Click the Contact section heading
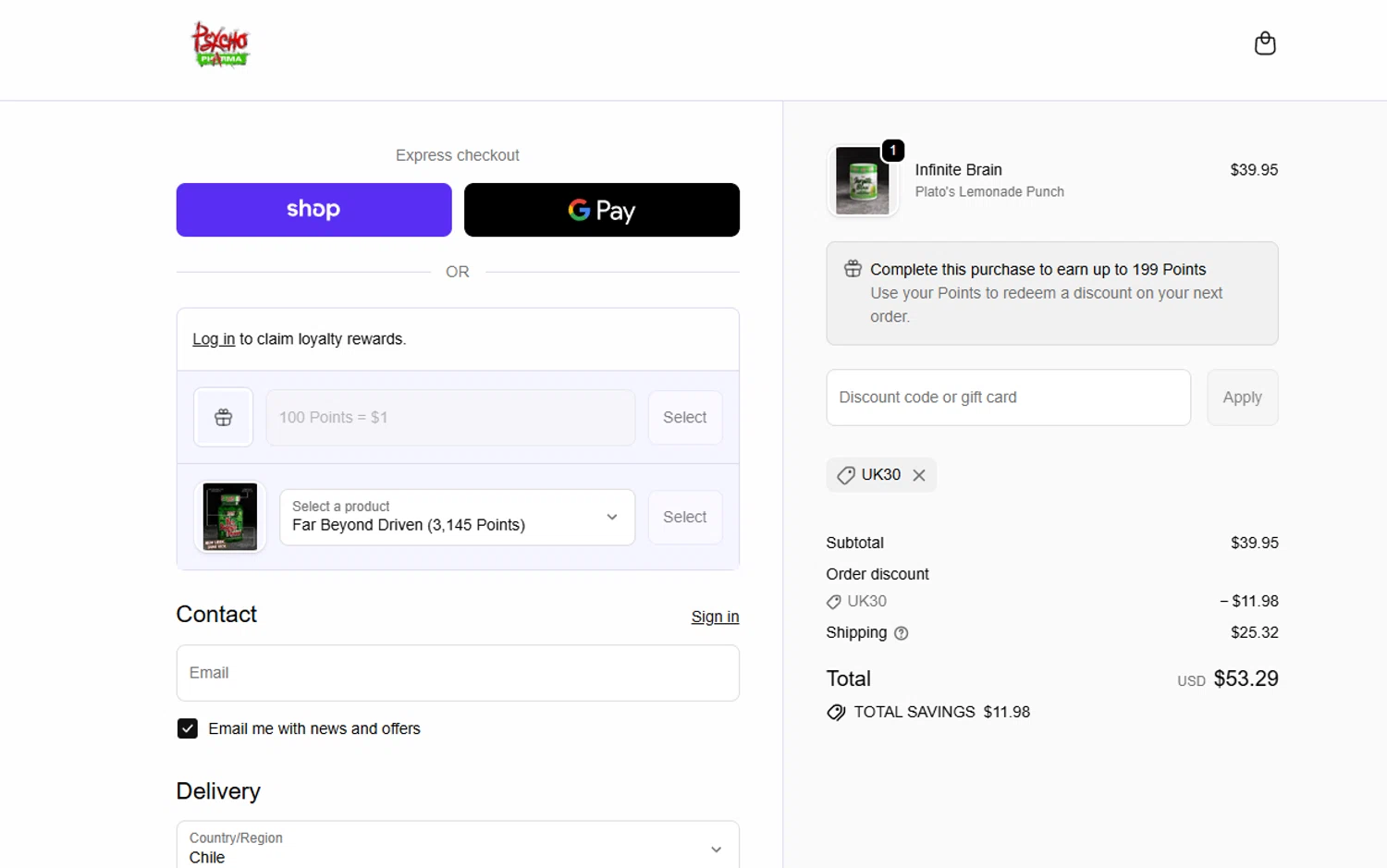This screenshot has width=1387, height=868. (216, 615)
